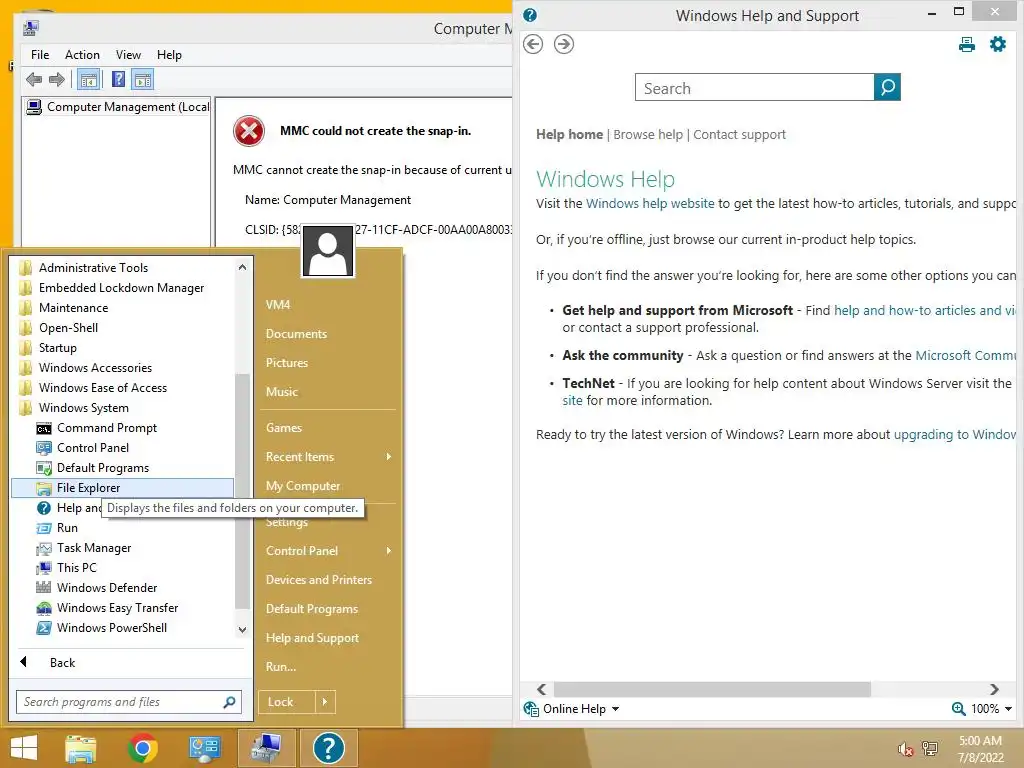Screen dimensions: 1024x768
Task: Open Online Help dropdown in status bar
Action: tap(571, 709)
